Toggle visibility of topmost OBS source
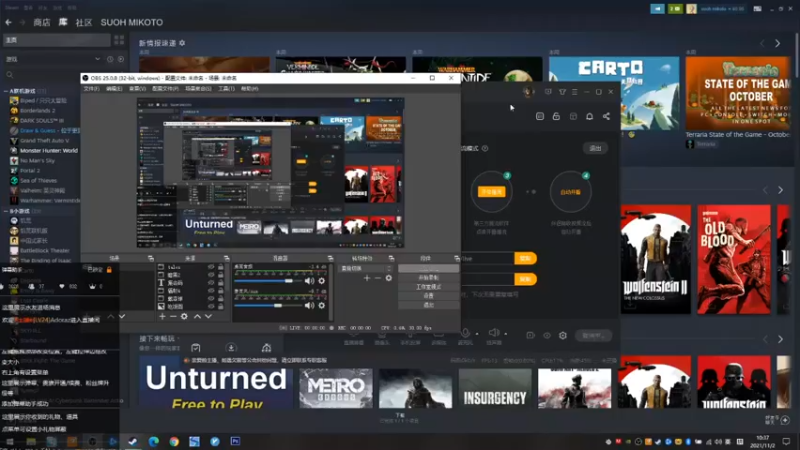The height and width of the screenshot is (450, 800). (x=211, y=267)
